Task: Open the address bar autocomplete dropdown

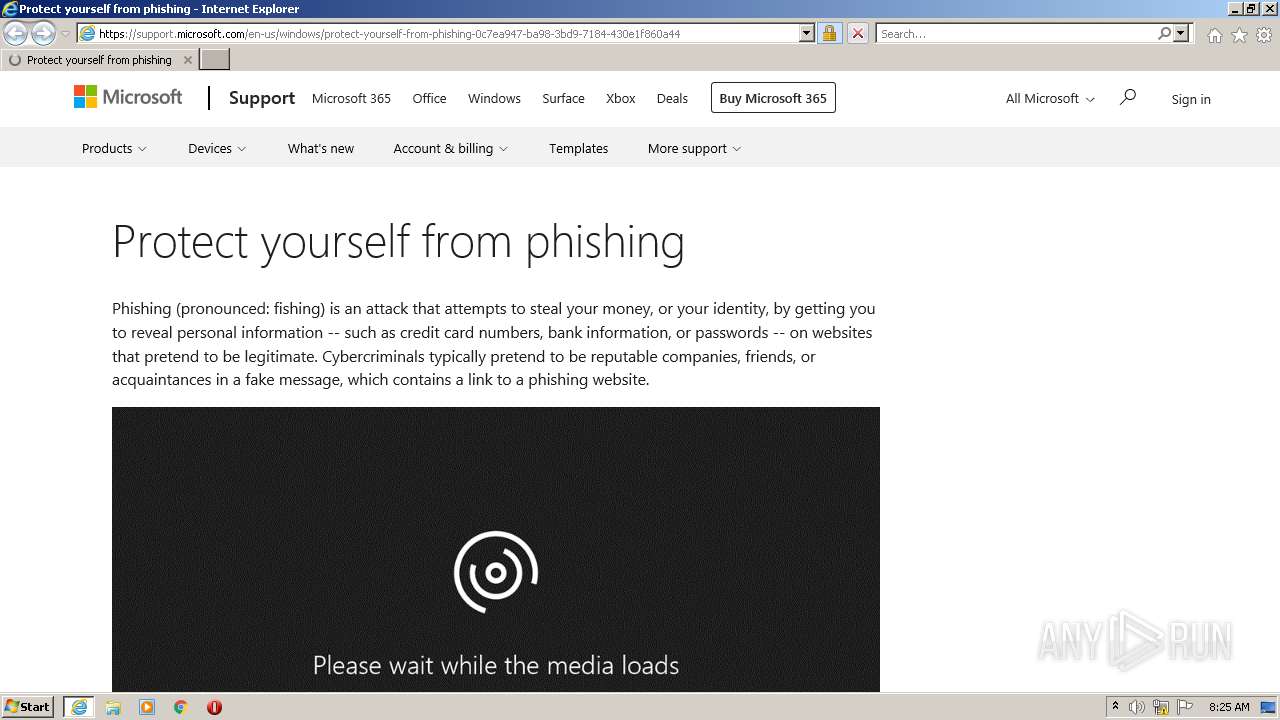Action: click(807, 34)
